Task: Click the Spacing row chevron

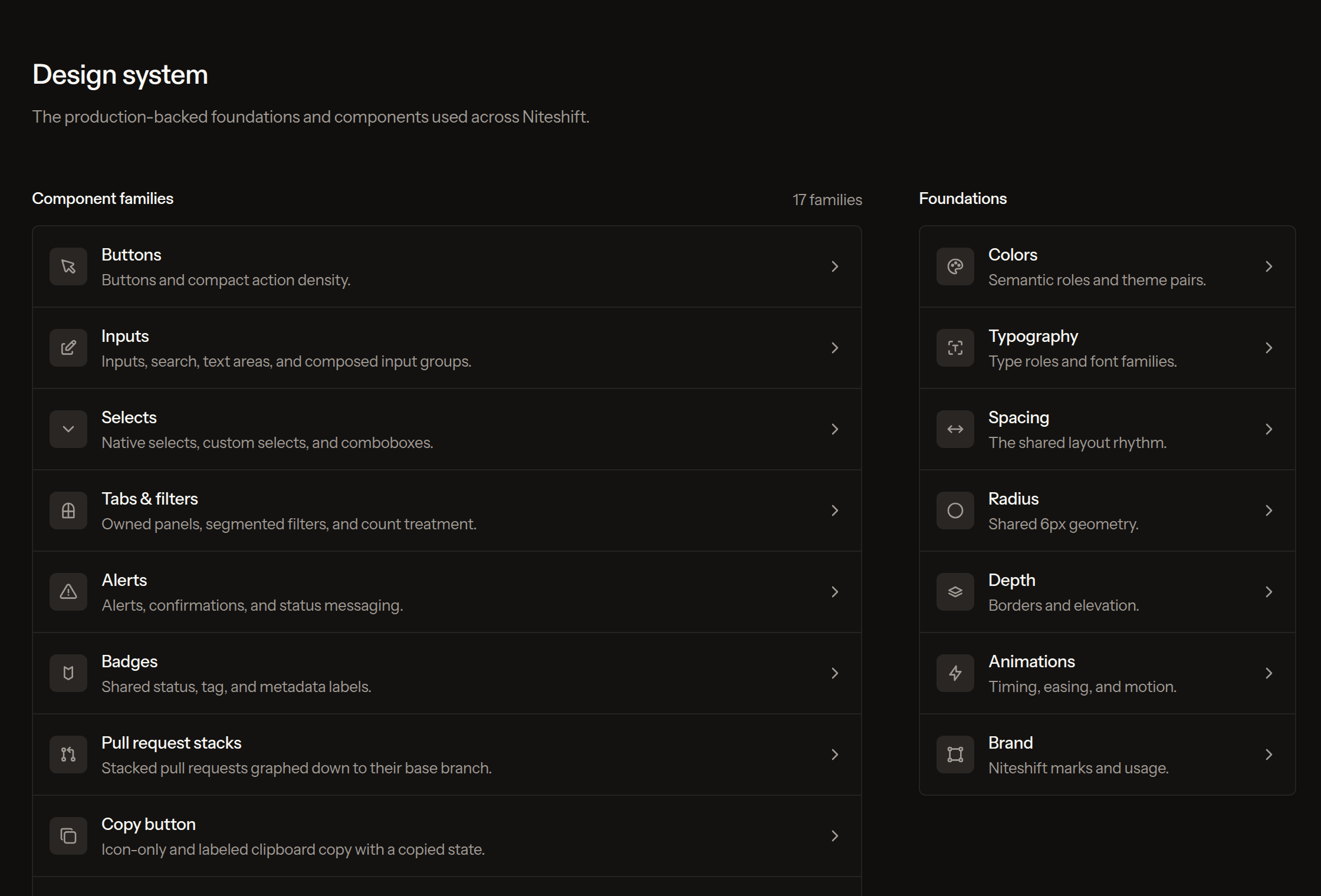Action: pyautogui.click(x=1269, y=429)
